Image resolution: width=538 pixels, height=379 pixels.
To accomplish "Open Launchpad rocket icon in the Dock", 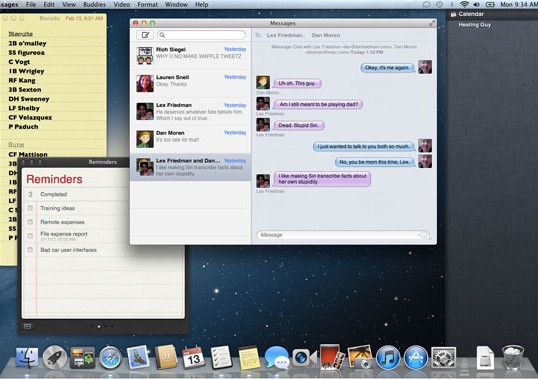I will (54, 357).
